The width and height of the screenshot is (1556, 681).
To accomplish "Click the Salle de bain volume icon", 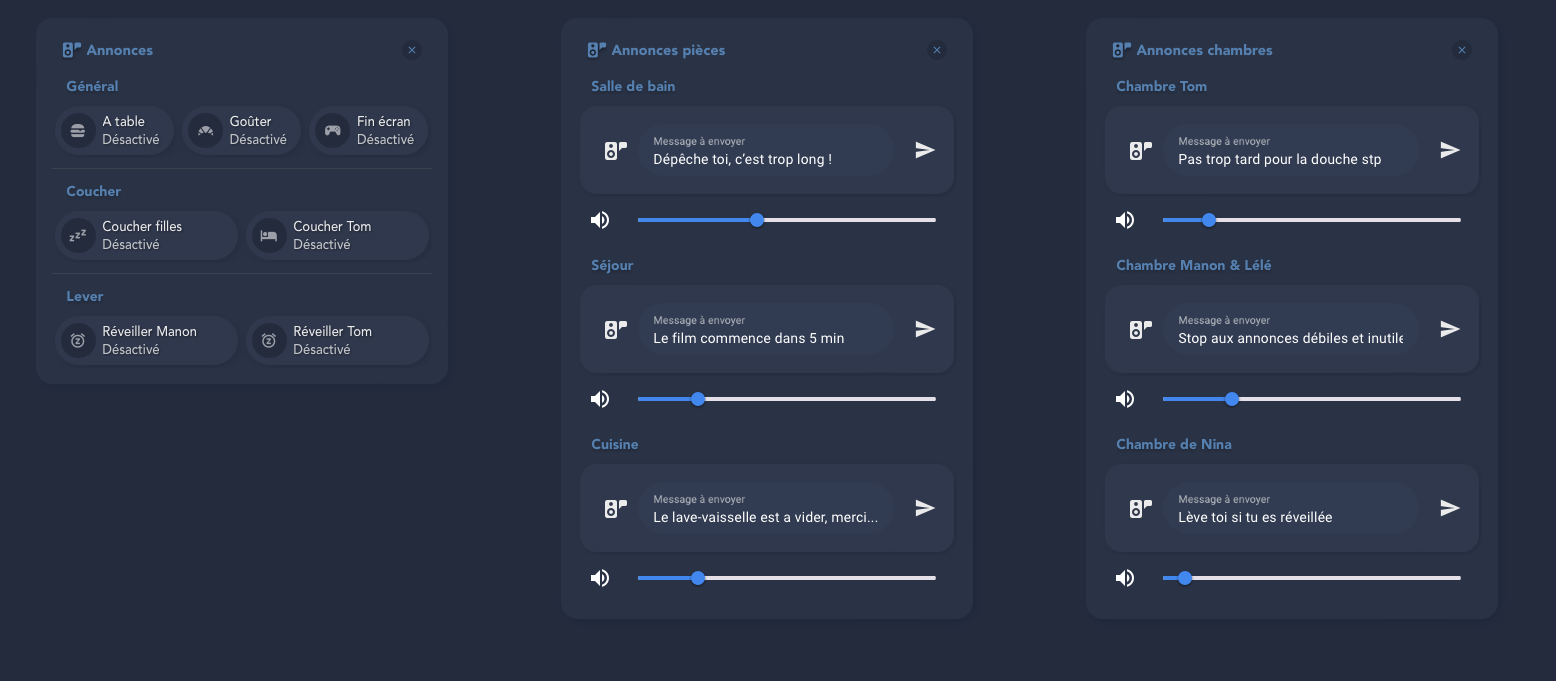I will (x=600, y=220).
